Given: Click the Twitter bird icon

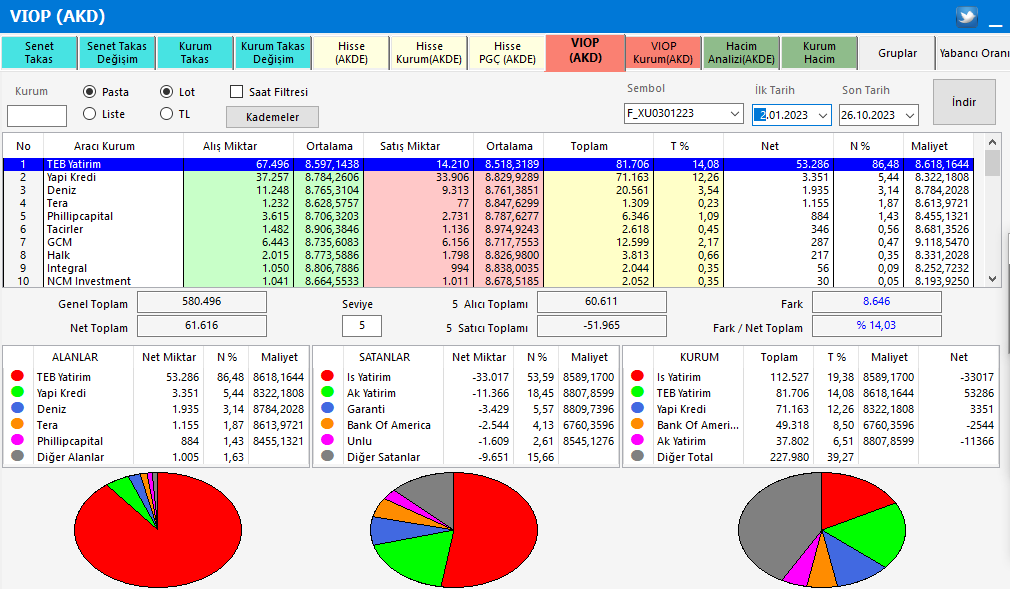Looking at the screenshot, I should (966, 16).
